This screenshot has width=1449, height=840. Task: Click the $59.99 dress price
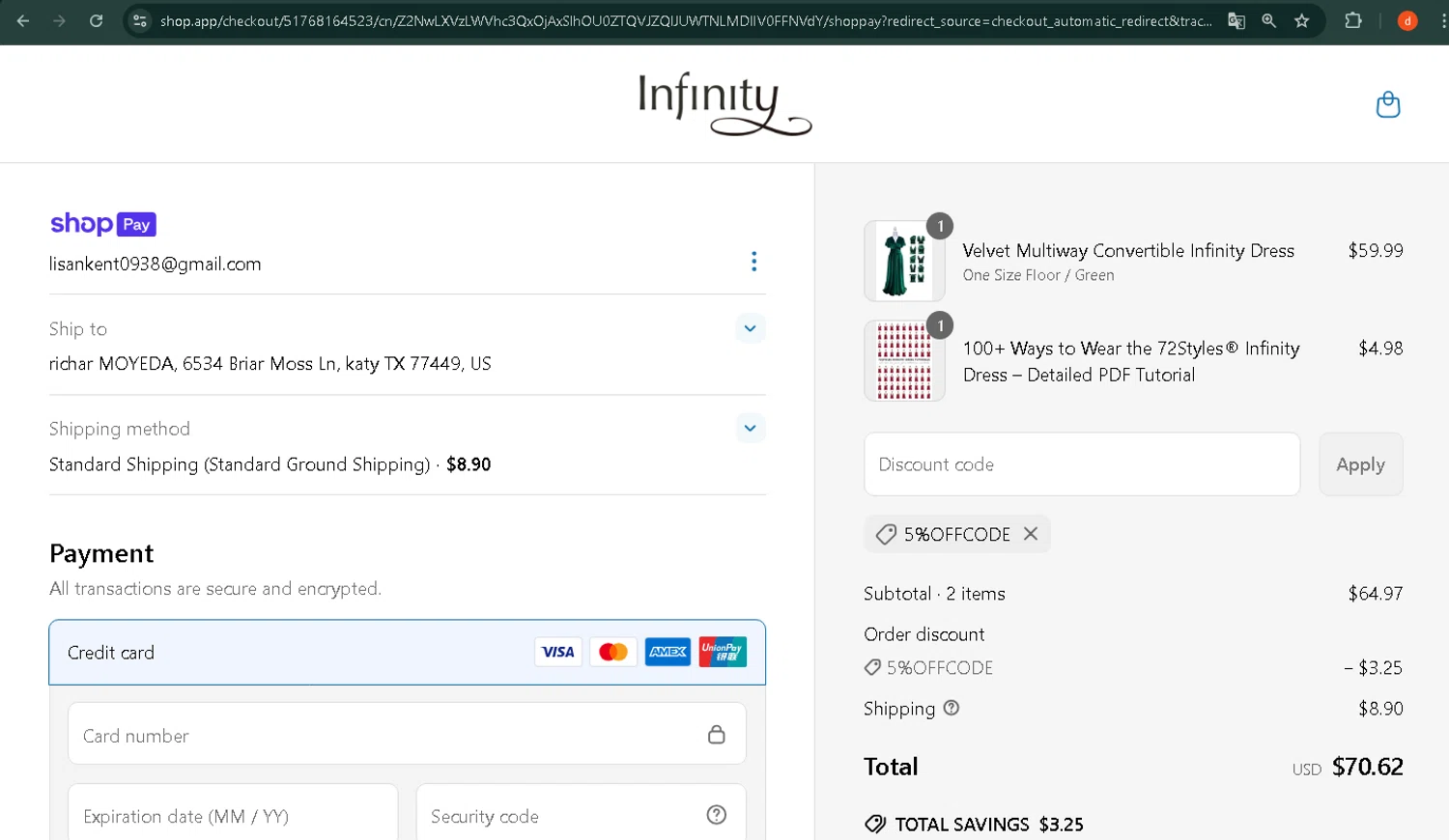click(1376, 250)
